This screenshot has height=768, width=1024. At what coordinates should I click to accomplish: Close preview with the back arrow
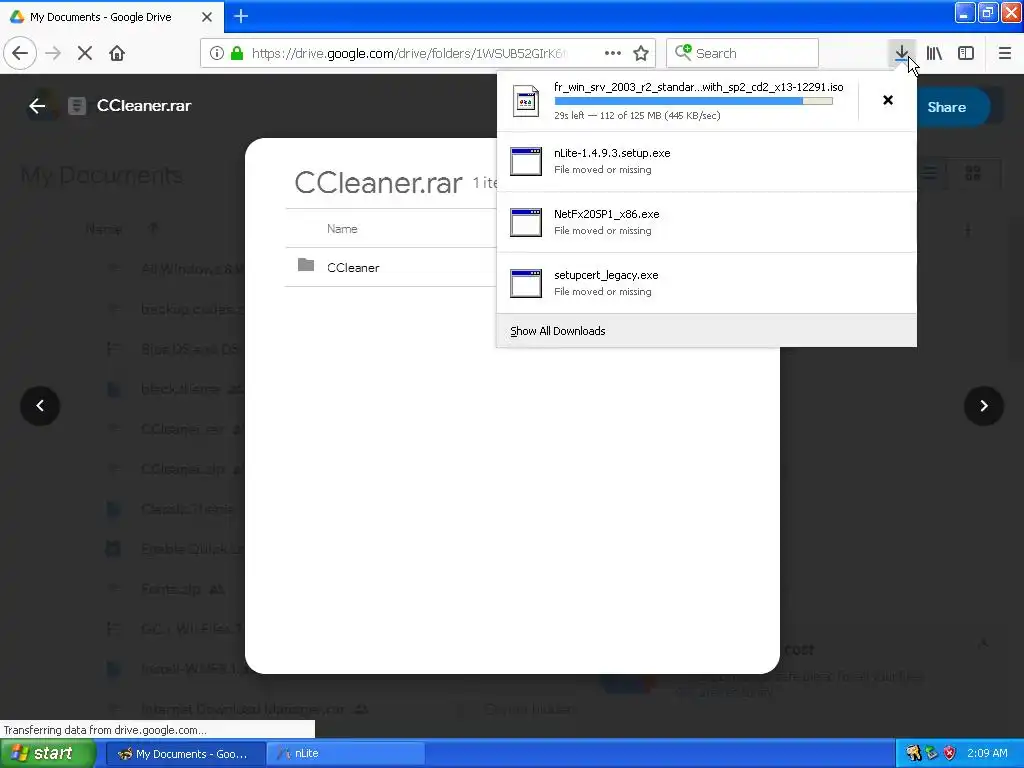coord(37,106)
